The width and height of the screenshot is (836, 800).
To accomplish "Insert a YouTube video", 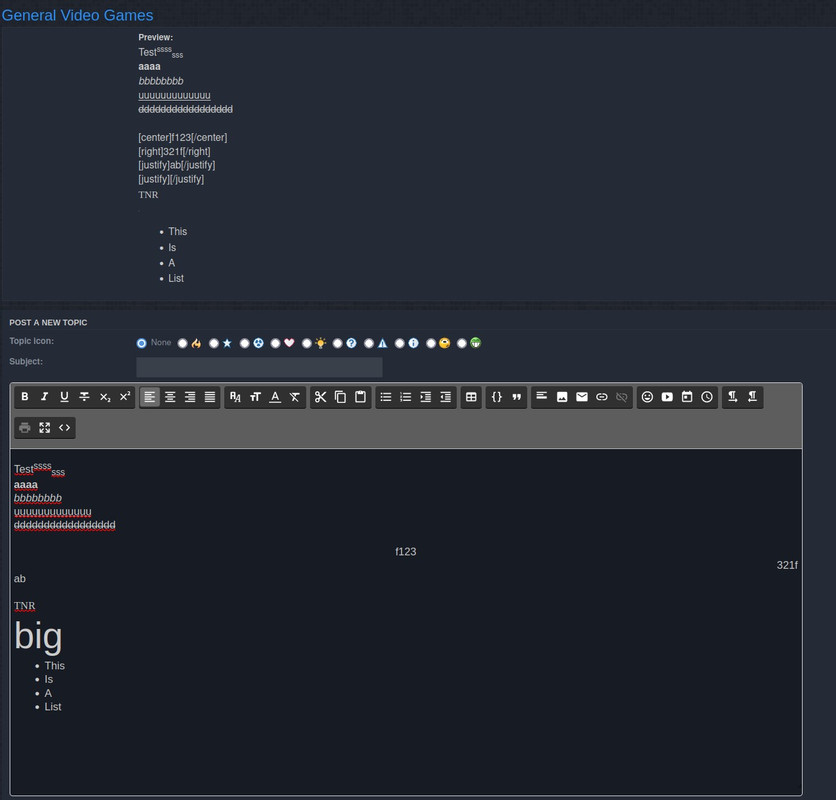I will pyautogui.click(x=667, y=397).
